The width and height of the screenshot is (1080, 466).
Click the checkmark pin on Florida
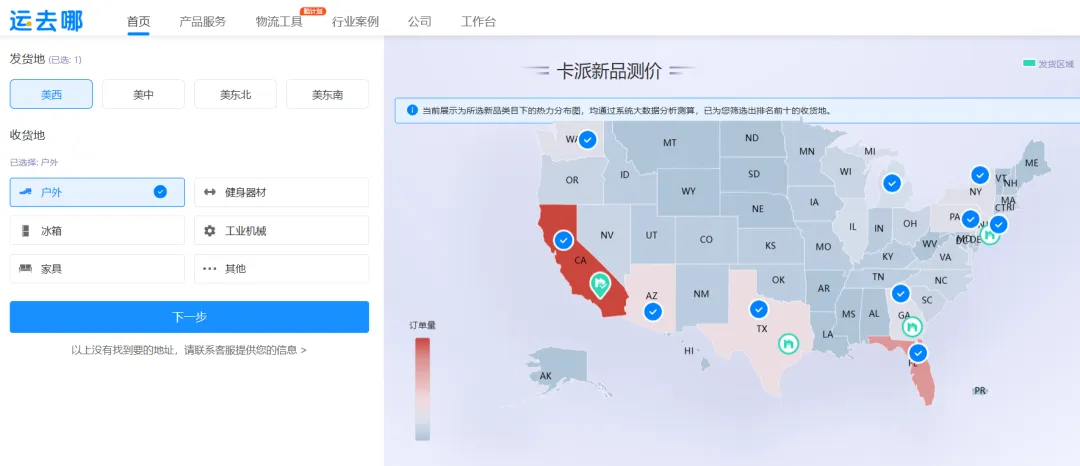(x=918, y=353)
